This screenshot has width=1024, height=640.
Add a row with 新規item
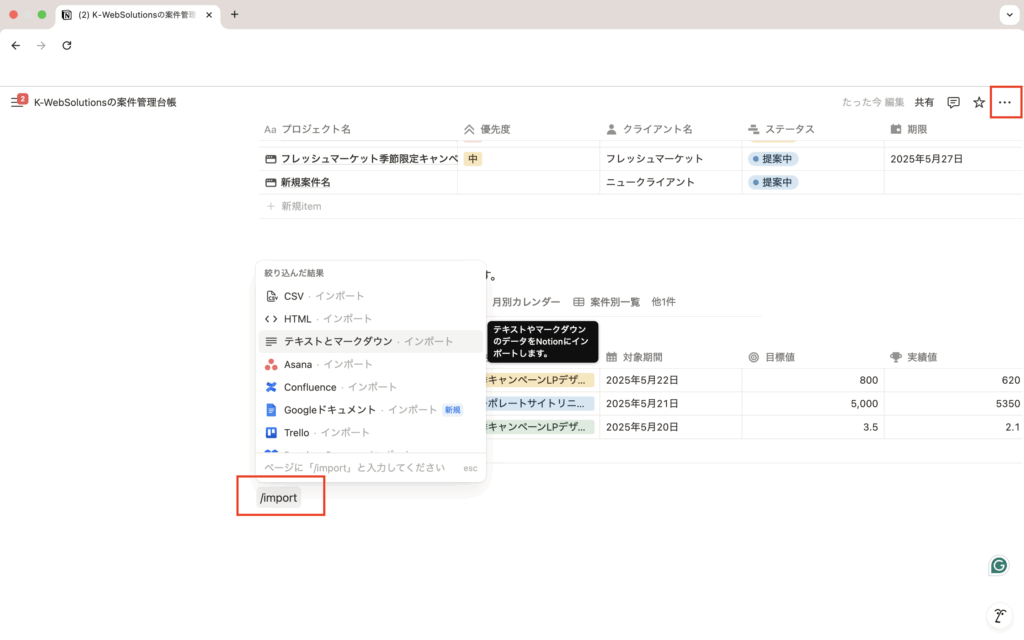[x=300, y=206]
